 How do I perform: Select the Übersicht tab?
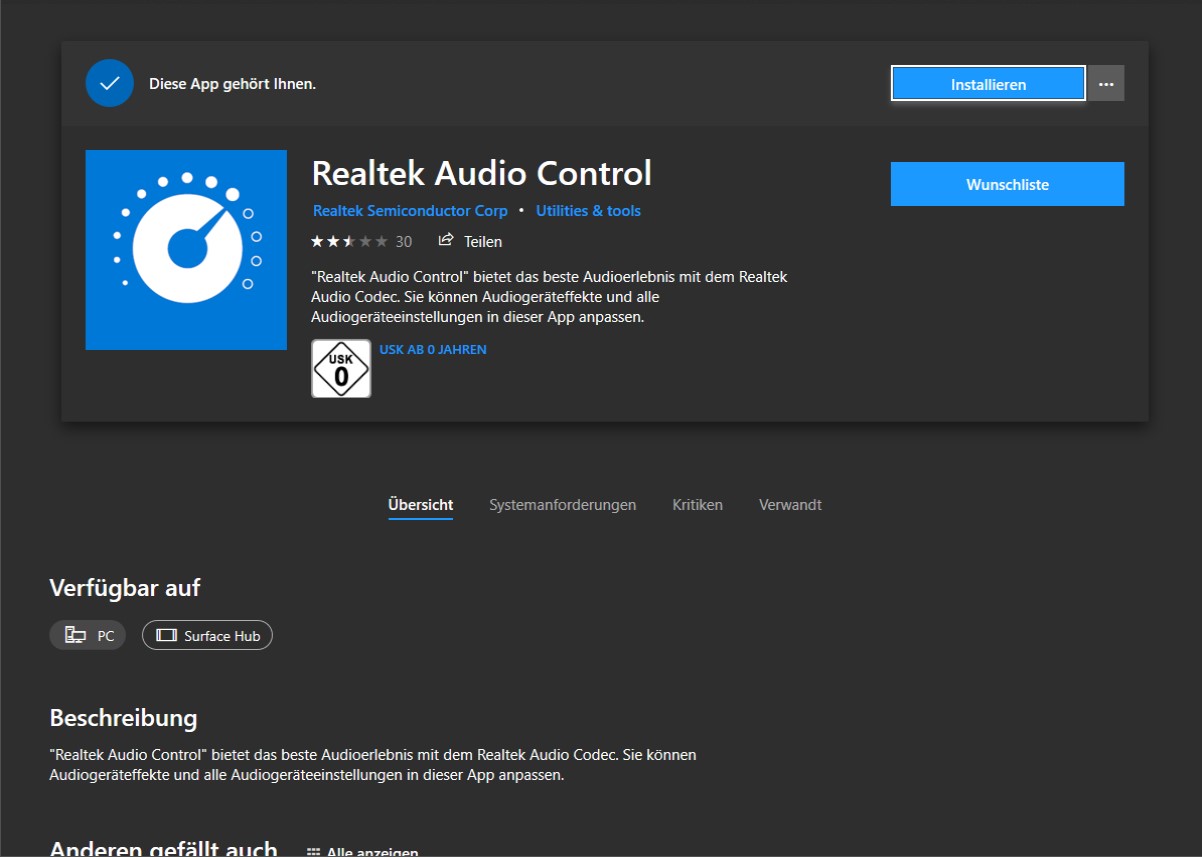pyautogui.click(x=420, y=505)
